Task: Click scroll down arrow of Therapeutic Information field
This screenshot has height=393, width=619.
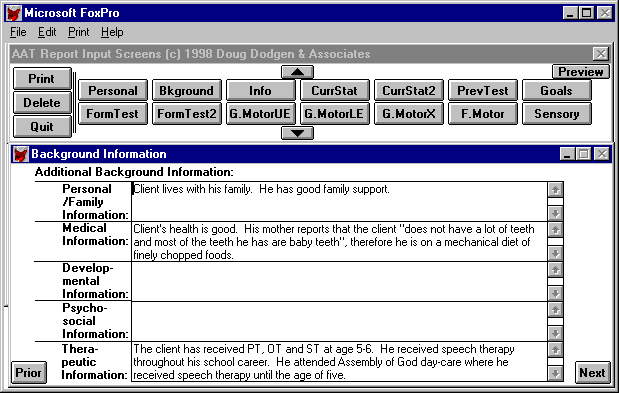Action: (555, 373)
